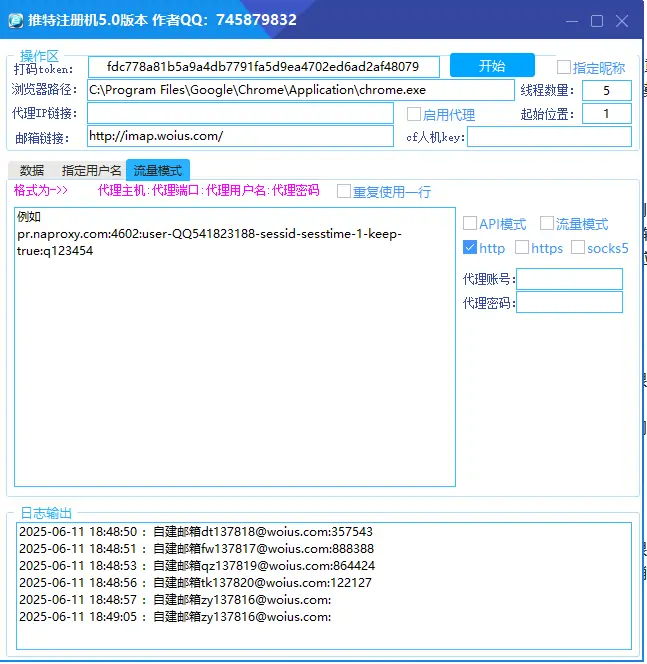The width and height of the screenshot is (647, 664).
Task: Open the 指定用户名 tab
Action: (91, 170)
